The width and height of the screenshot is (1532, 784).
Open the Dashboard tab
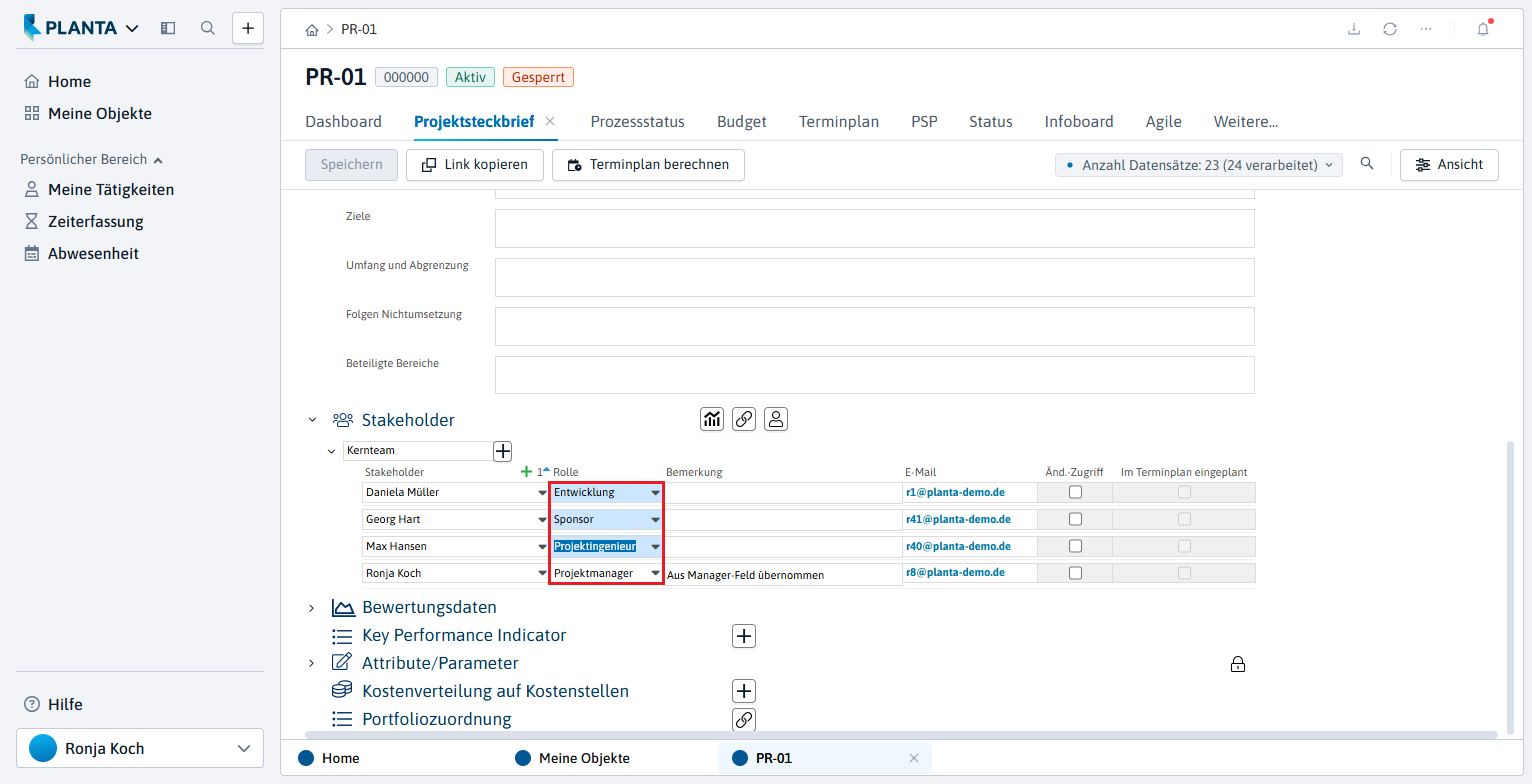pyautogui.click(x=343, y=122)
